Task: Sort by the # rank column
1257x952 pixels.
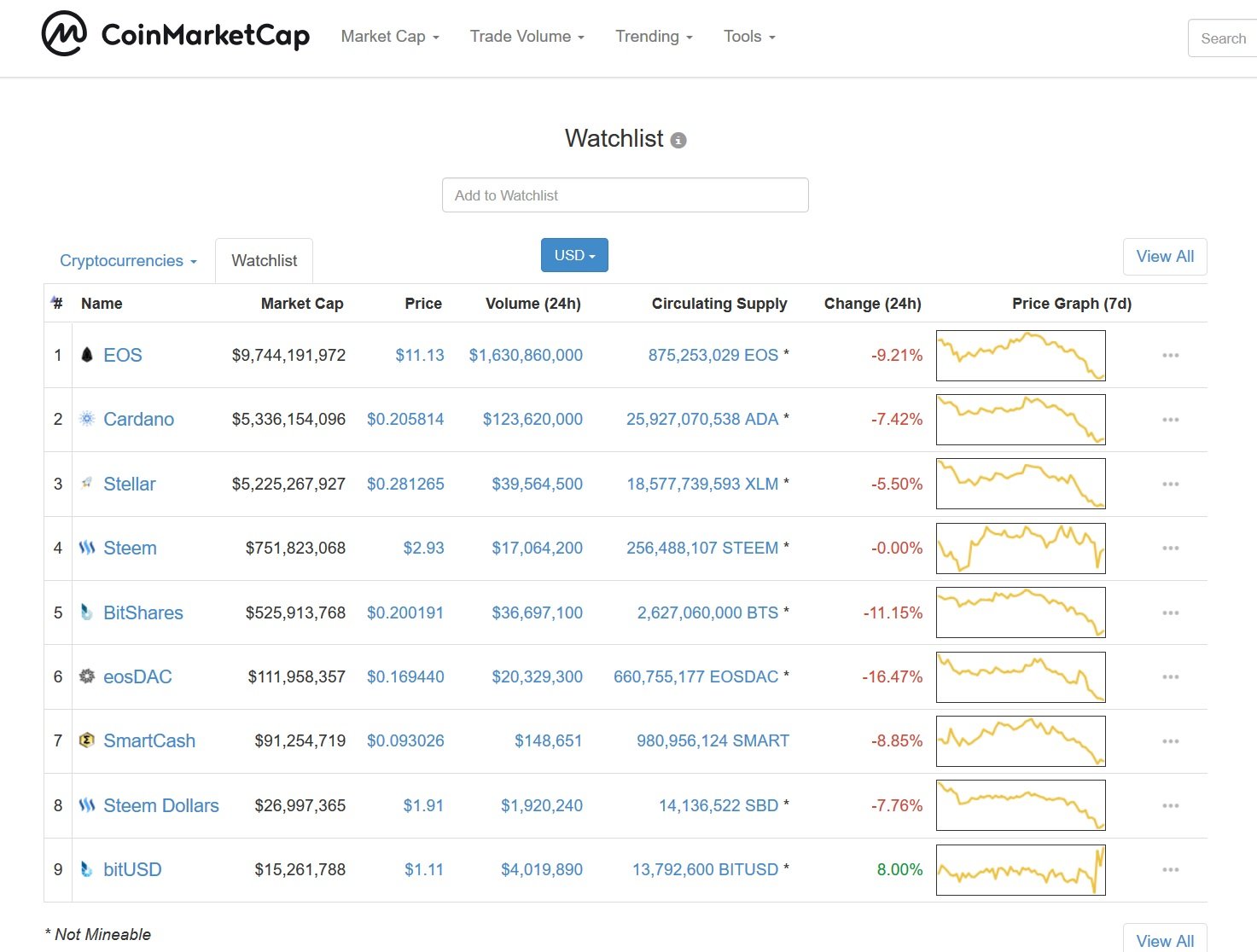Action: pyautogui.click(x=57, y=303)
